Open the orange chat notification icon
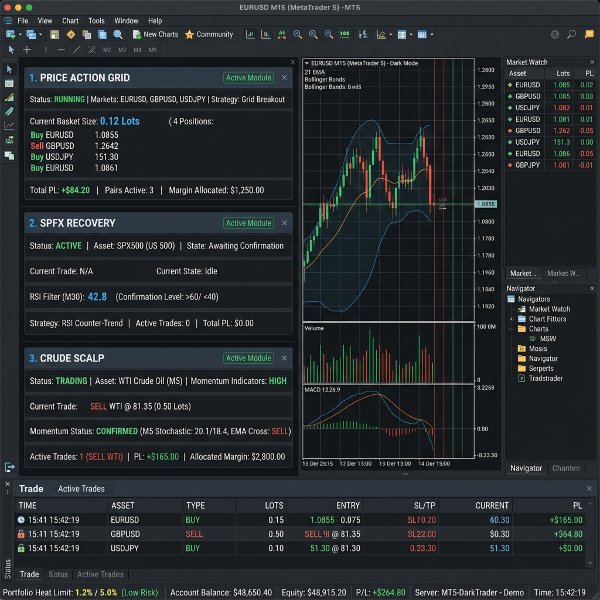Screen dimensions: 600x600 589,34
